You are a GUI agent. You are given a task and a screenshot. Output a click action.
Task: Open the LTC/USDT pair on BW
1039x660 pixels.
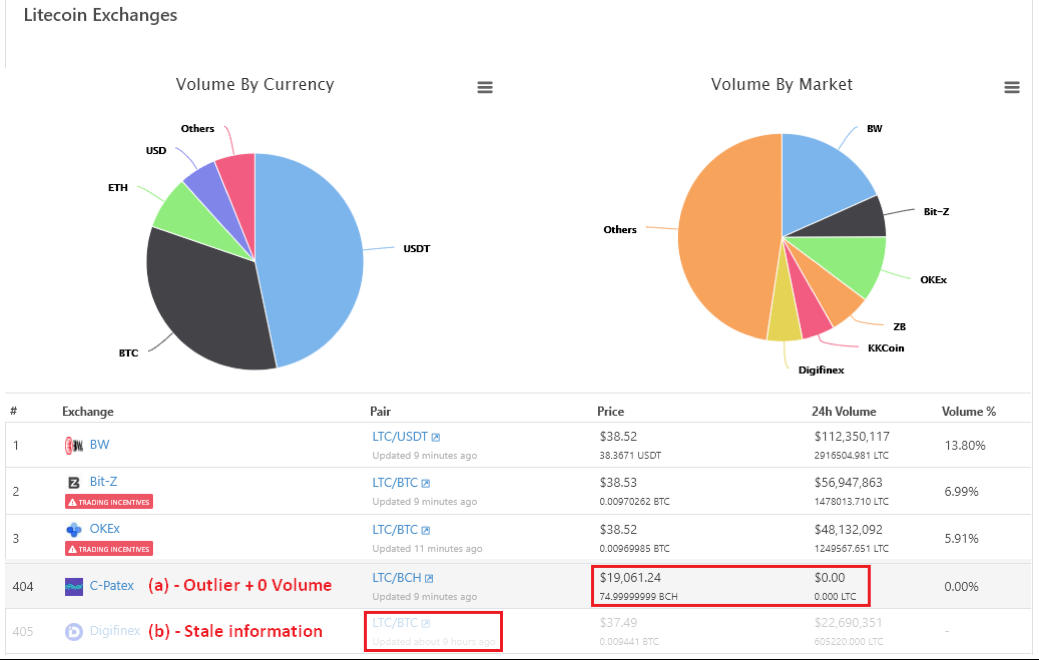pyautogui.click(x=400, y=437)
